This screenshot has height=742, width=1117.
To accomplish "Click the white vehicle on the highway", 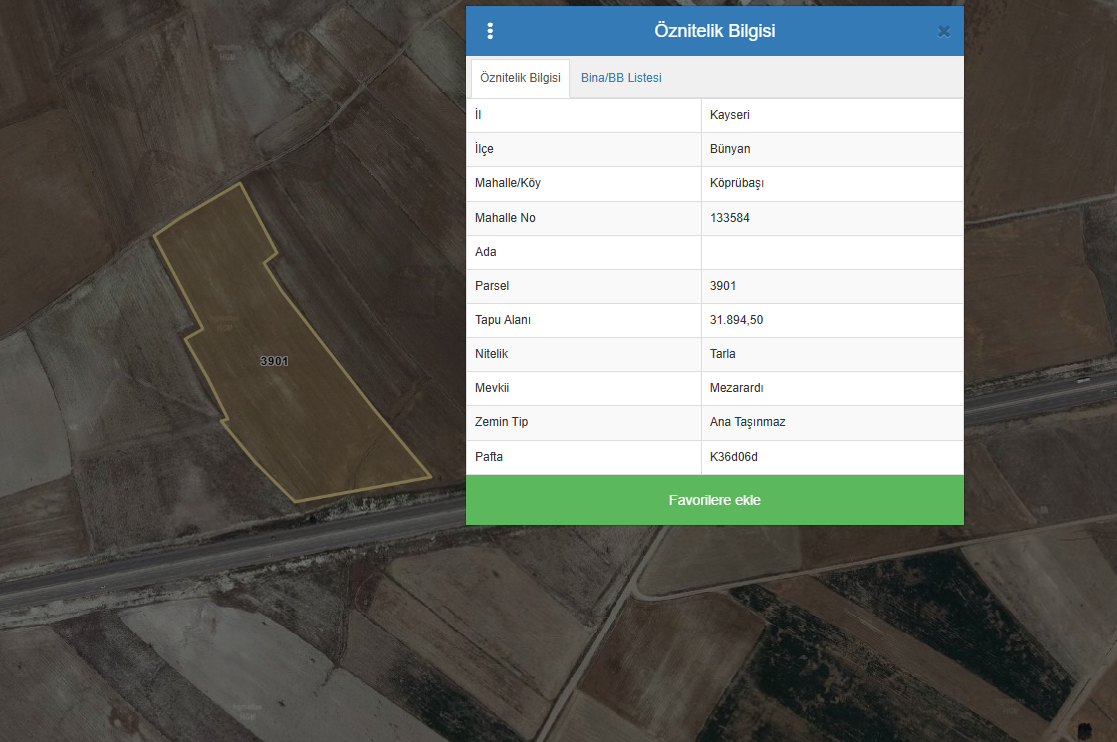I will pyautogui.click(x=1083, y=380).
